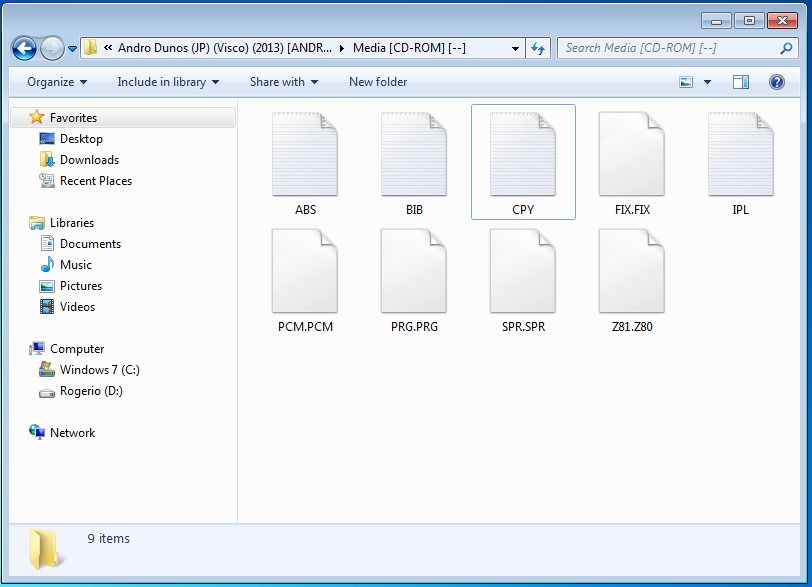Click the search magnifier icon
The height and width of the screenshot is (587, 812).
[786, 48]
